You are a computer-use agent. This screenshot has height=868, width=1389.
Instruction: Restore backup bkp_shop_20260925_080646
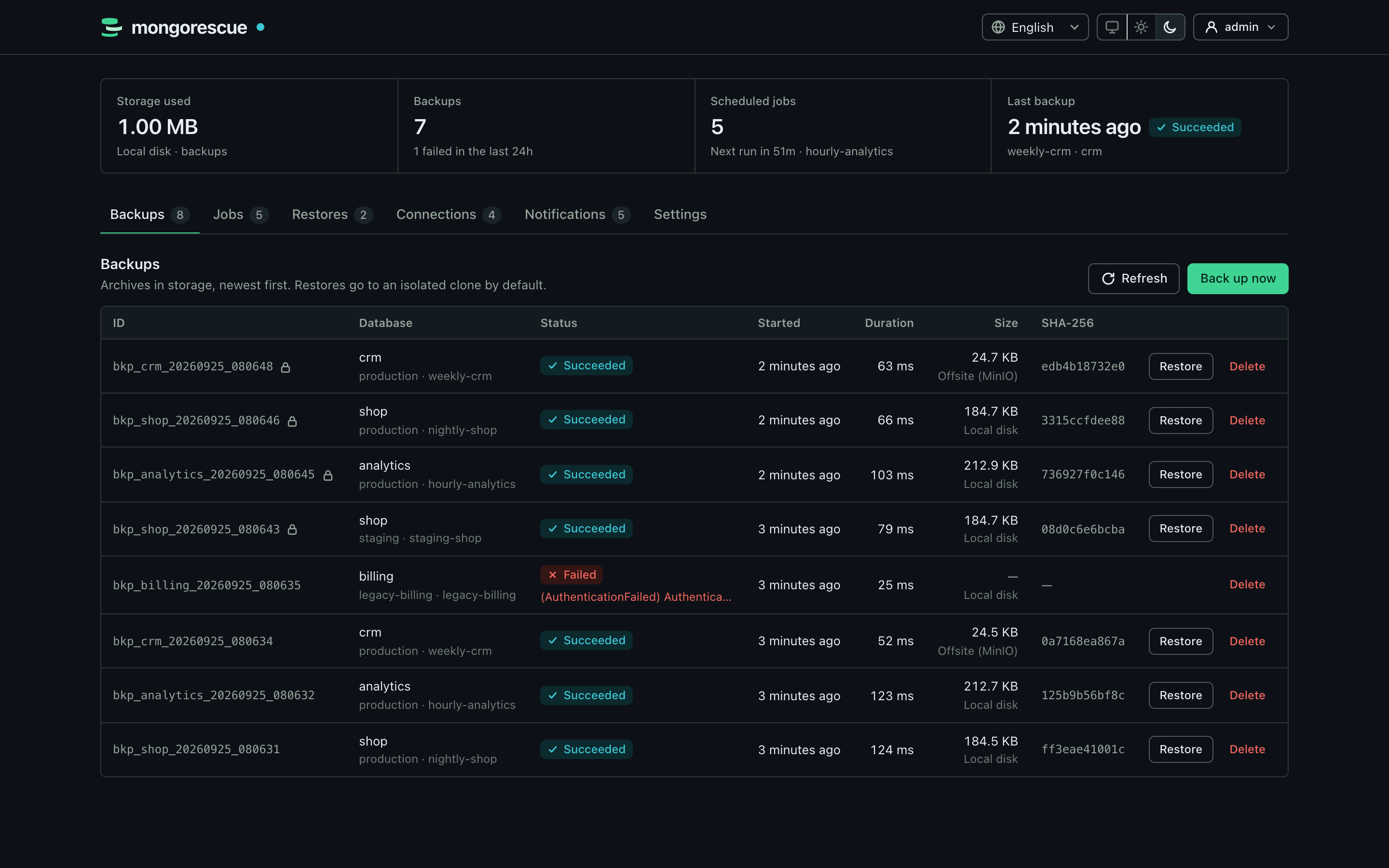pos(1181,420)
